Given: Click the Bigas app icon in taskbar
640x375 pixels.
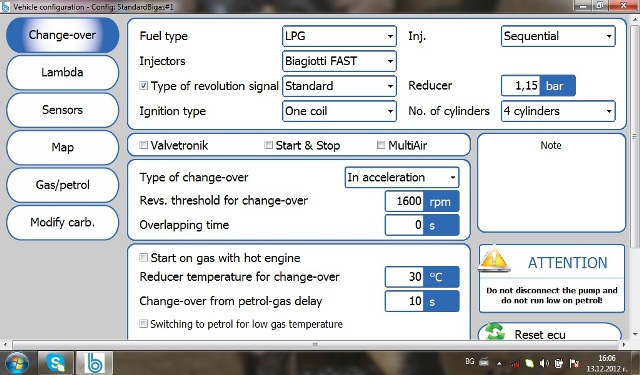Looking at the screenshot, I should (94, 362).
